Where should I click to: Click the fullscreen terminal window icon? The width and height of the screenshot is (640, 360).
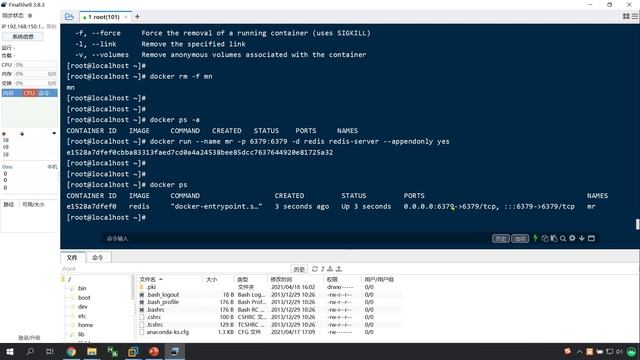tap(591, 238)
